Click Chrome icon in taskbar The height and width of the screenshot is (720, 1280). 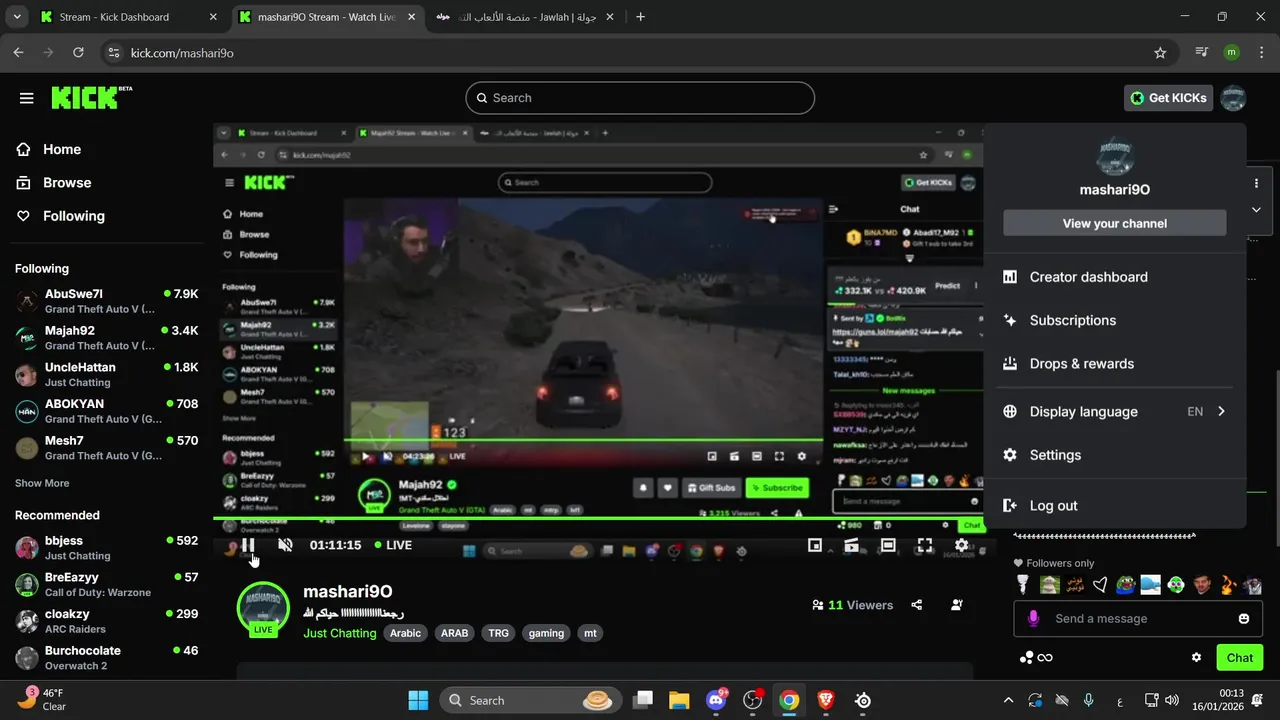click(x=789, y=700)
